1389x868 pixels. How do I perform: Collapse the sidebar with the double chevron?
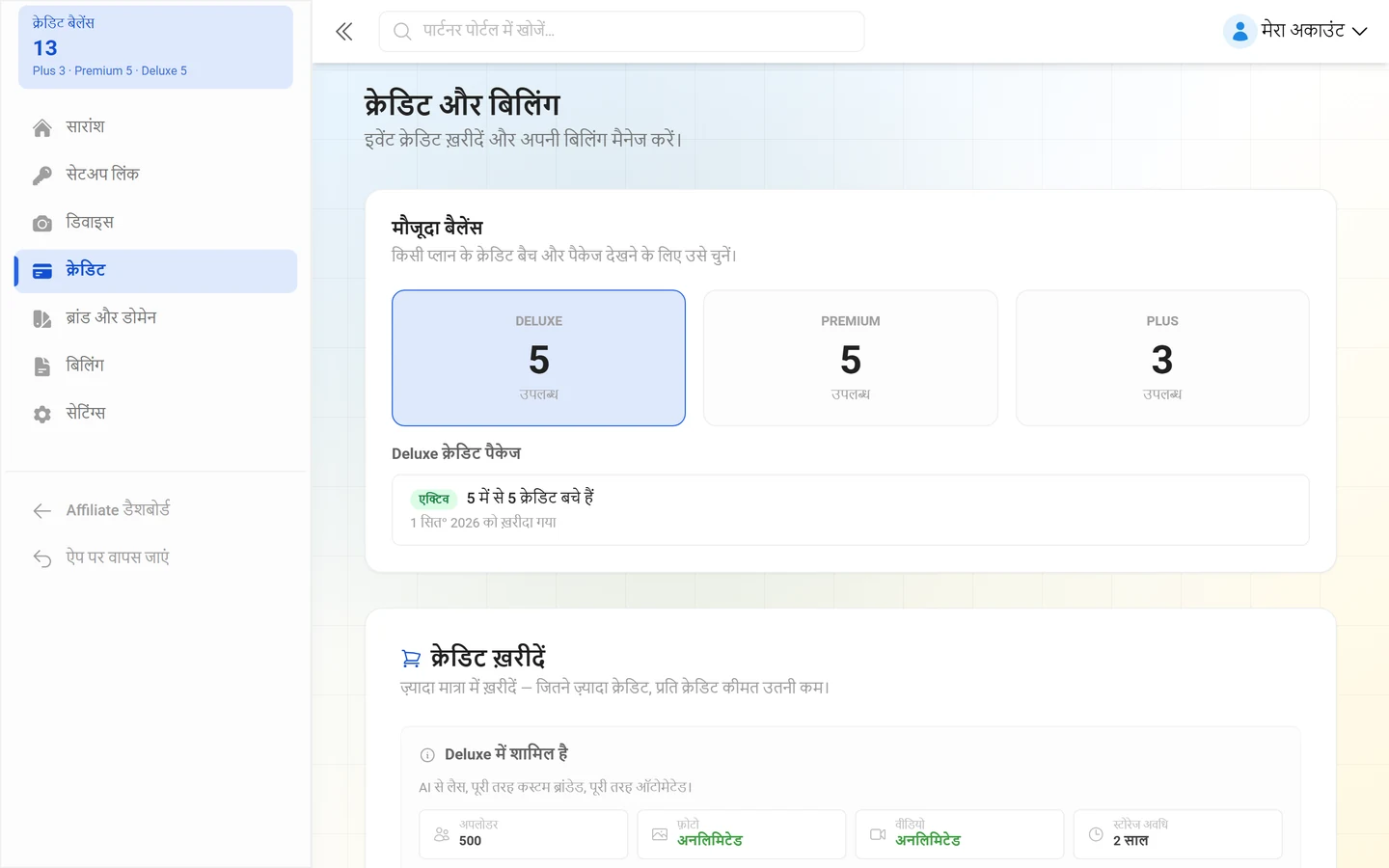point(344,32)
